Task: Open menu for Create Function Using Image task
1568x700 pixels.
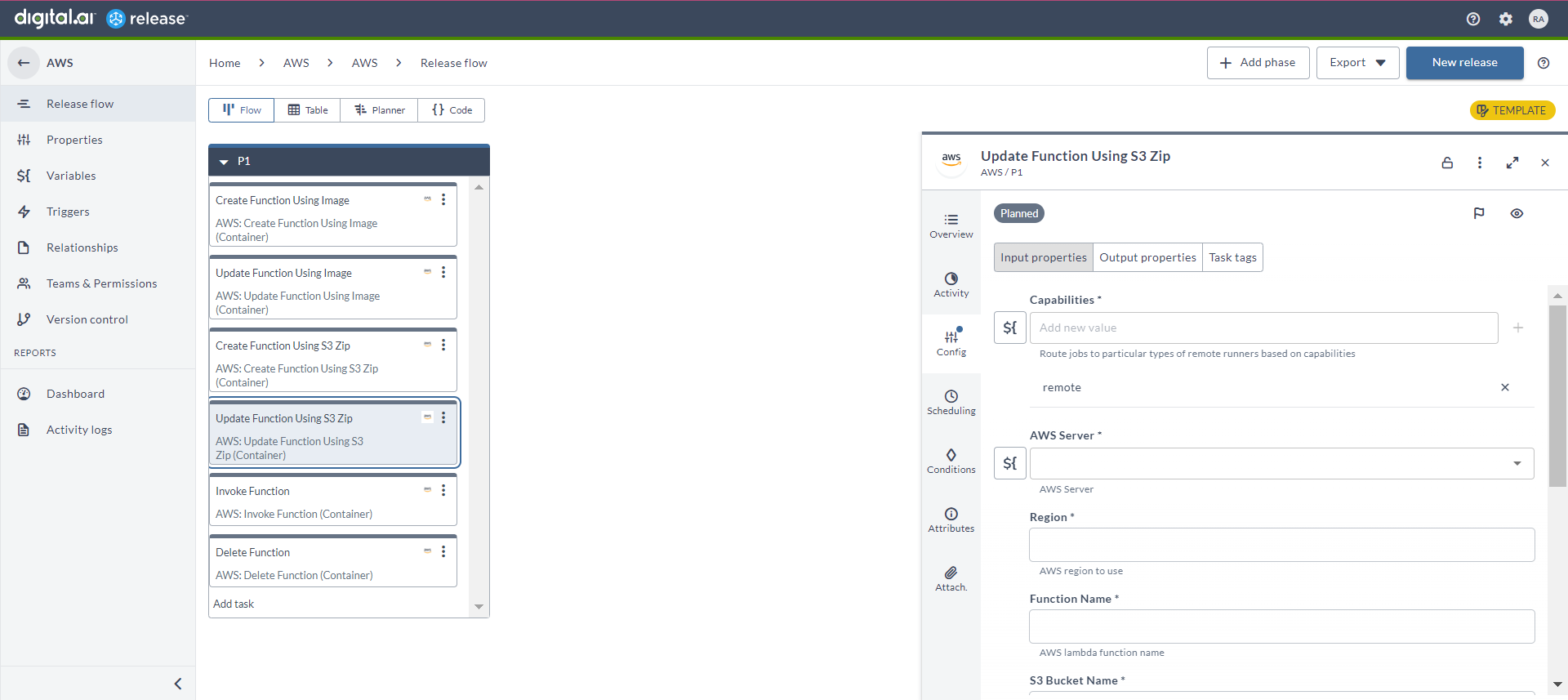Action: click(443, 199)
